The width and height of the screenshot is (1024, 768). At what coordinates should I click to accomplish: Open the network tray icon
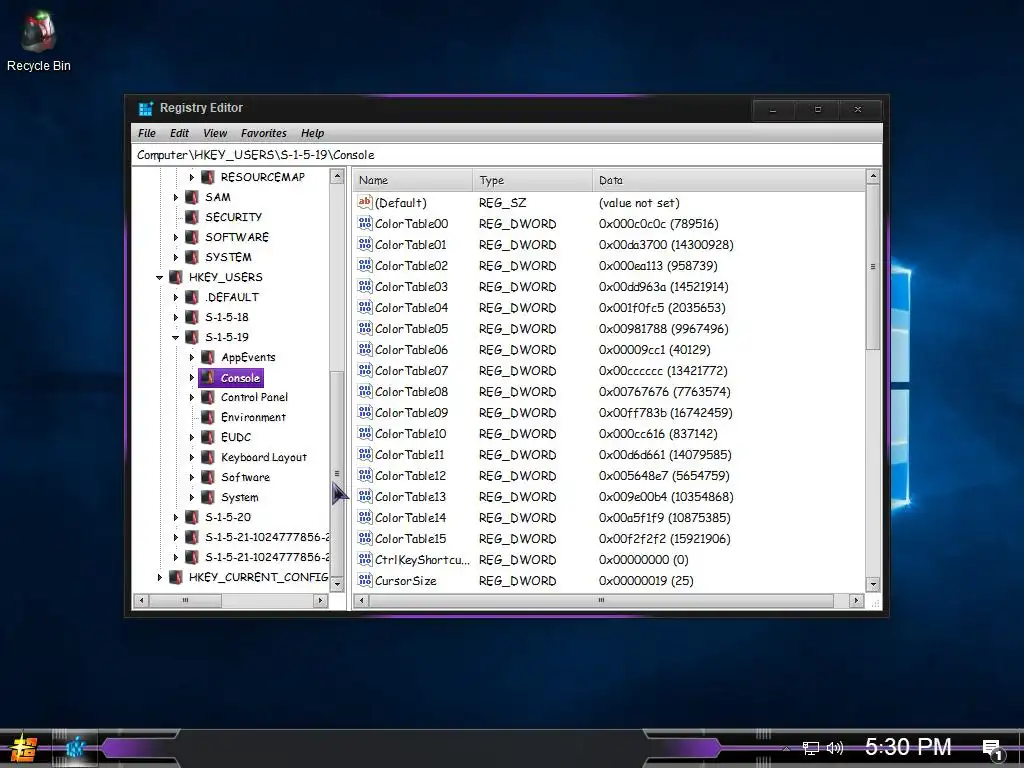(810, 748)
